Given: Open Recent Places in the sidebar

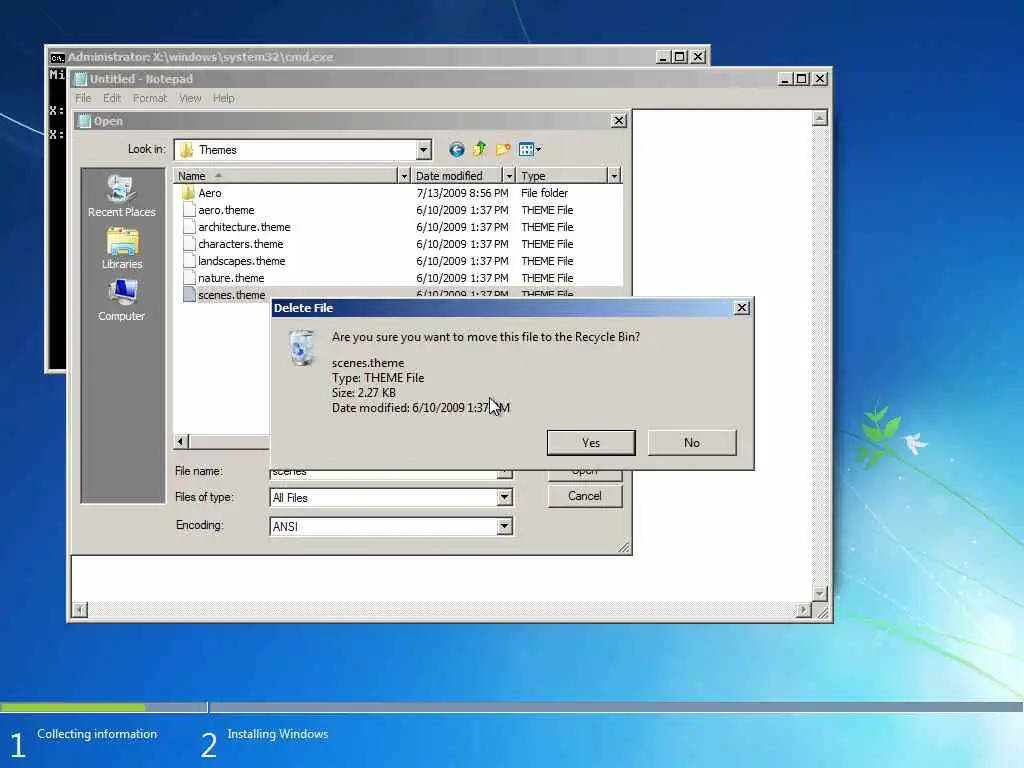Looking at the screenshot, I should pos(122,195).
